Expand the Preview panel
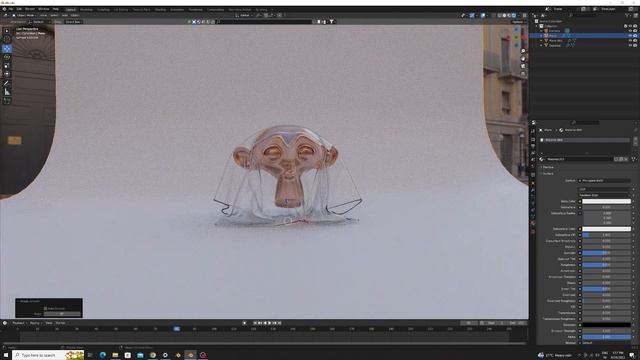This screenshot has width=640, height=360. pyautogui.click(x=547, y=167)
